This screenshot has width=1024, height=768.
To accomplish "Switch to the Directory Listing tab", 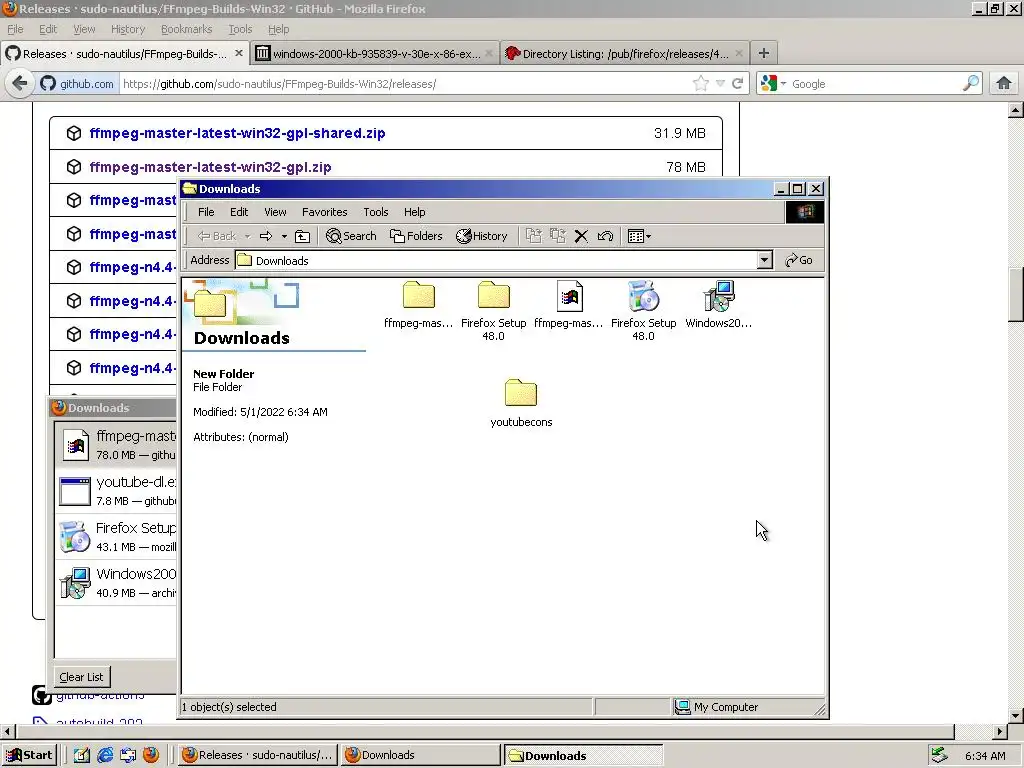I will 624,54.
